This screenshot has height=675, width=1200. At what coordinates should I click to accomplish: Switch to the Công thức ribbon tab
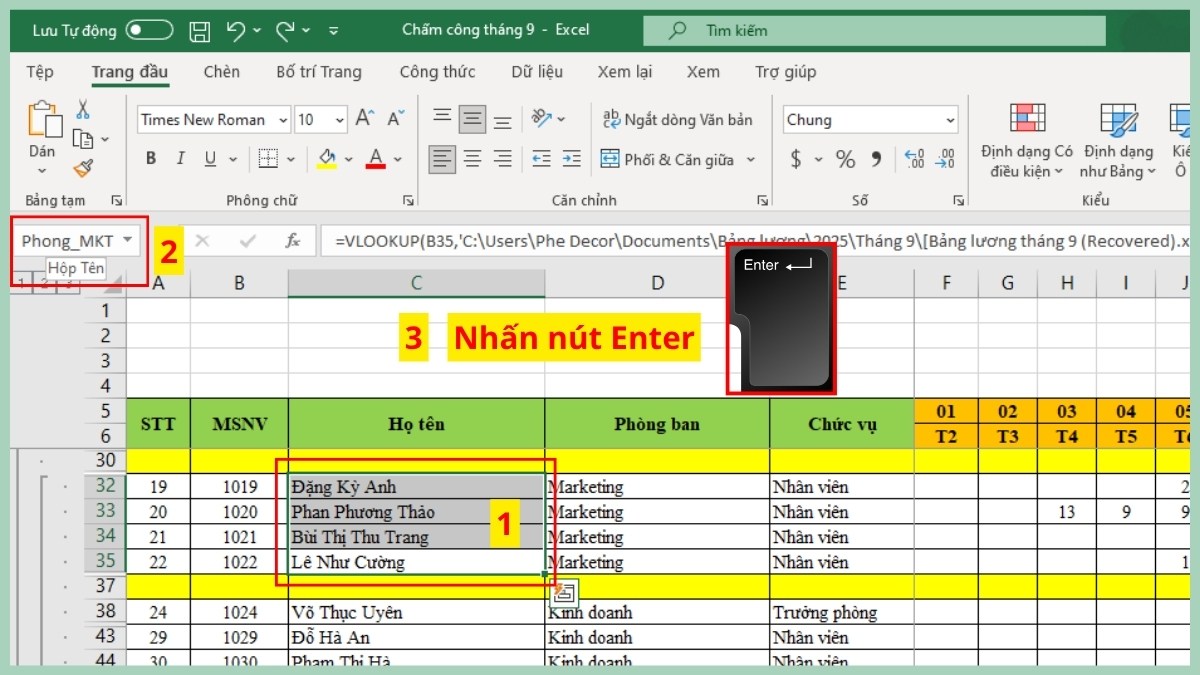437,72
